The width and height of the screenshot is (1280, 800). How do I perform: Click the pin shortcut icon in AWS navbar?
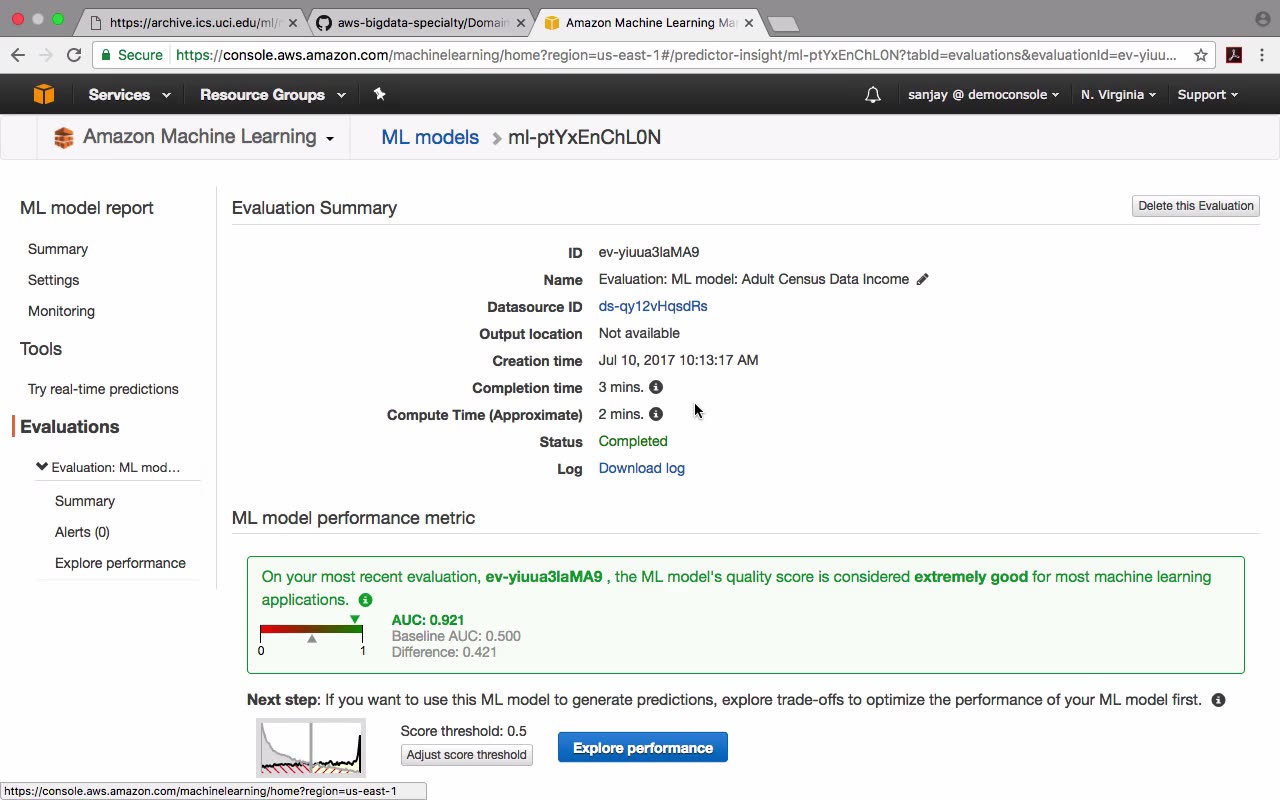click(379, 94)
